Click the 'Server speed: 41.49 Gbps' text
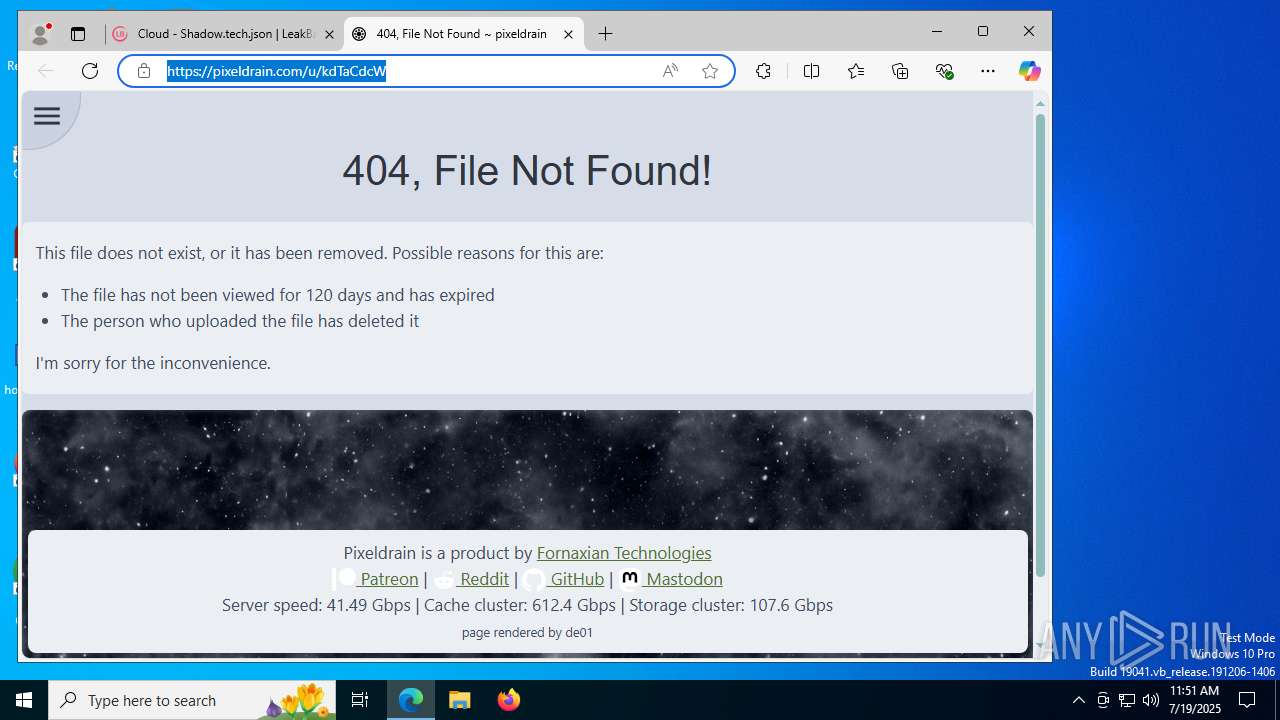Viewport: 1280px width, 720px height. tap(316, 605)
